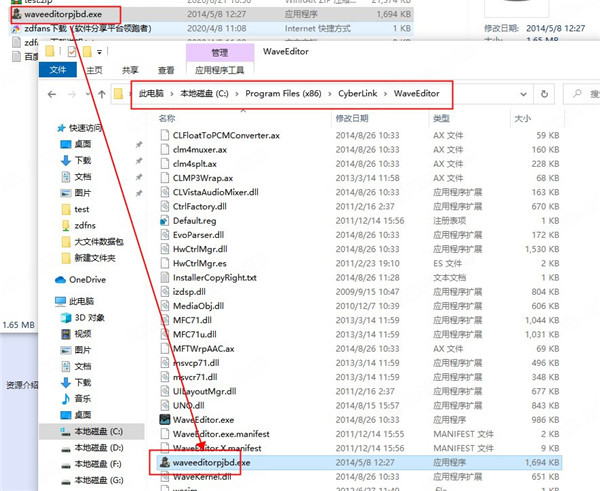Click the Back navigation arrow
This screenshot has height=491, width=600.
[52, 94]
